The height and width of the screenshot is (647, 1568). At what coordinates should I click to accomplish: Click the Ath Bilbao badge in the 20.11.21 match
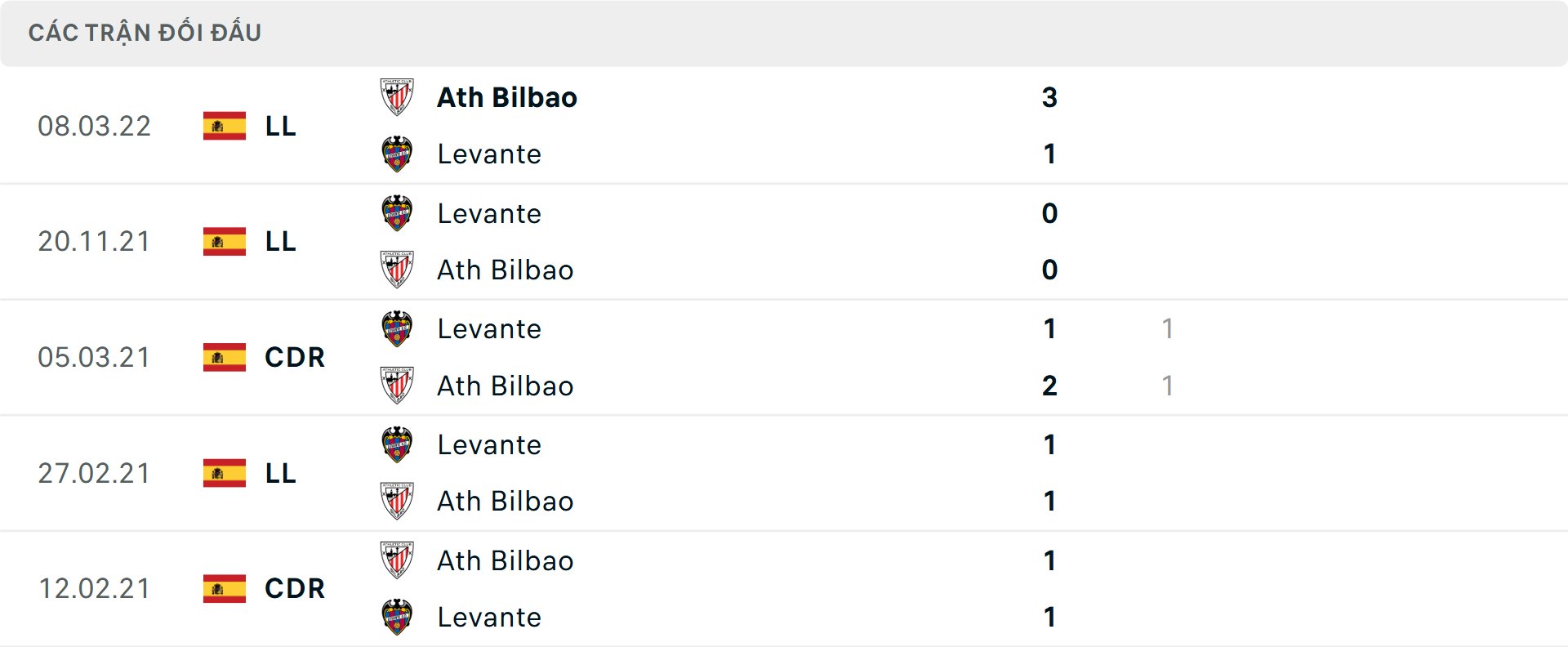[398, 270]
